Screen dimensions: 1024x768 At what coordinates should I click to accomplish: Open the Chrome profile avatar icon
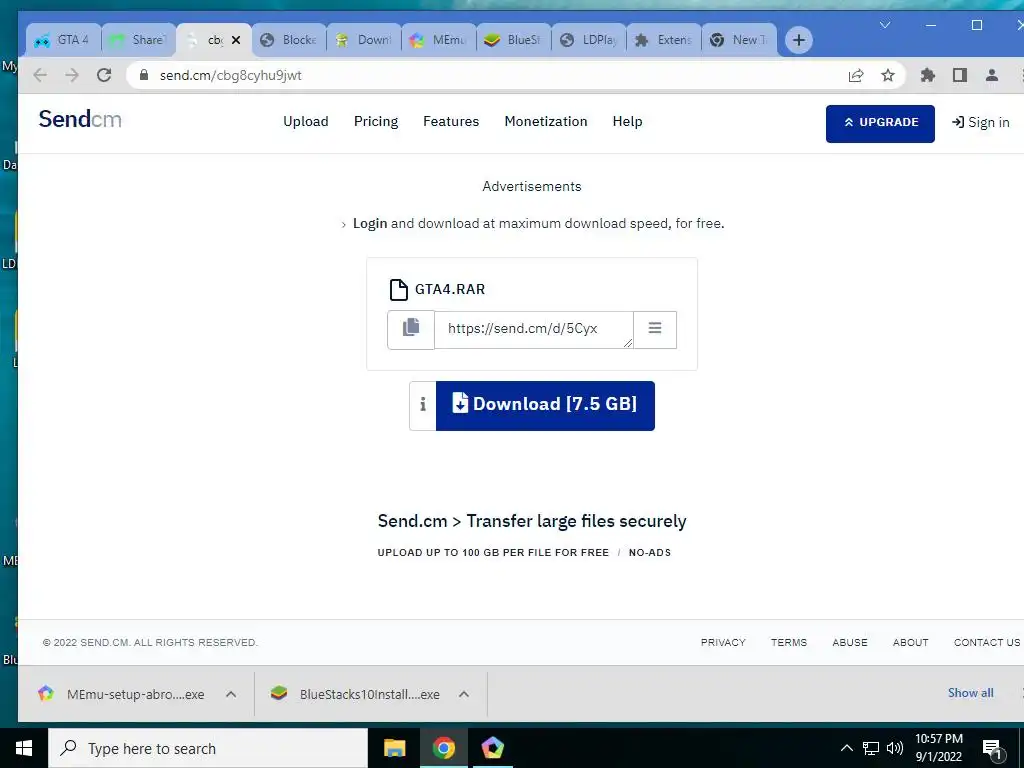991,75
